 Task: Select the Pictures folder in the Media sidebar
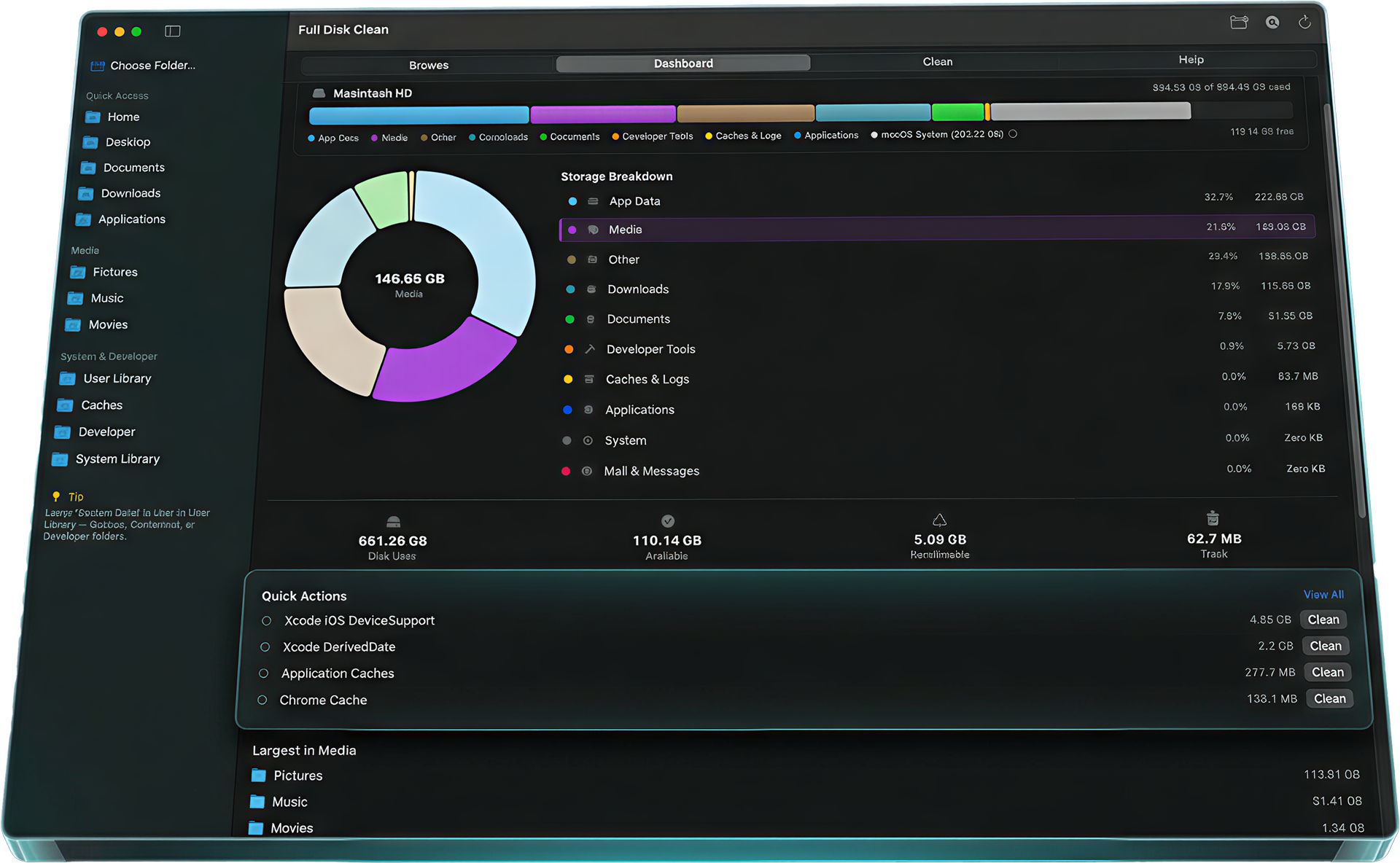pyautogui.click(x=114, y=272)
